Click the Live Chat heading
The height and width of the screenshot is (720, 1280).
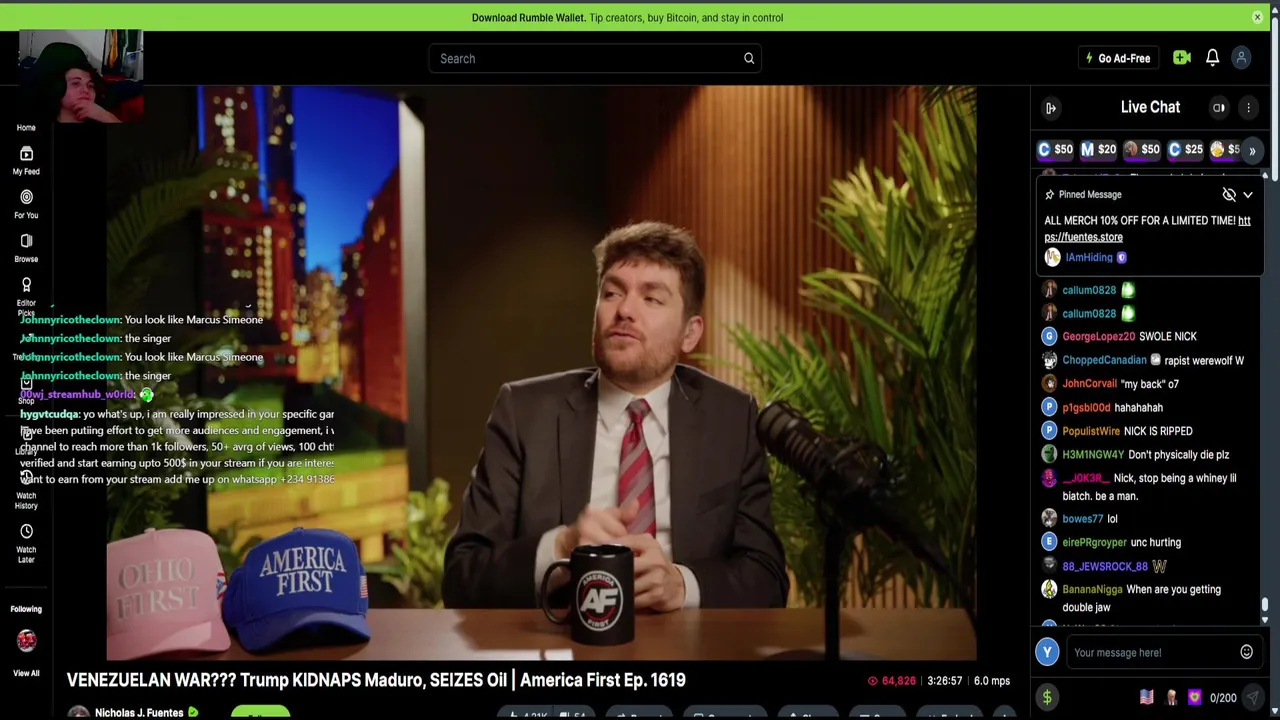point(1150,107)
